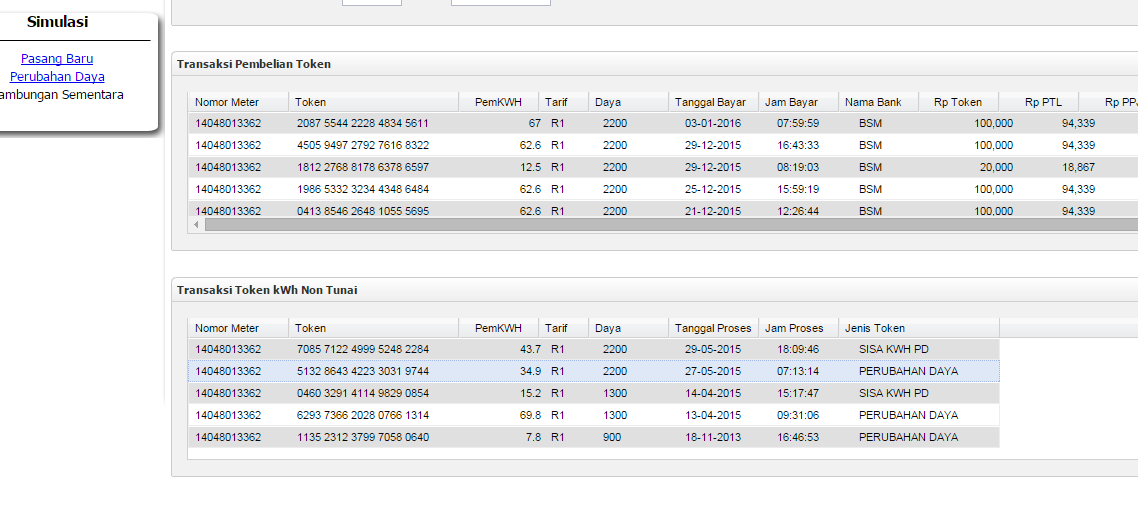
Task: Sort purchase table by Tanggal Bayar header
Action: [713, 102]
